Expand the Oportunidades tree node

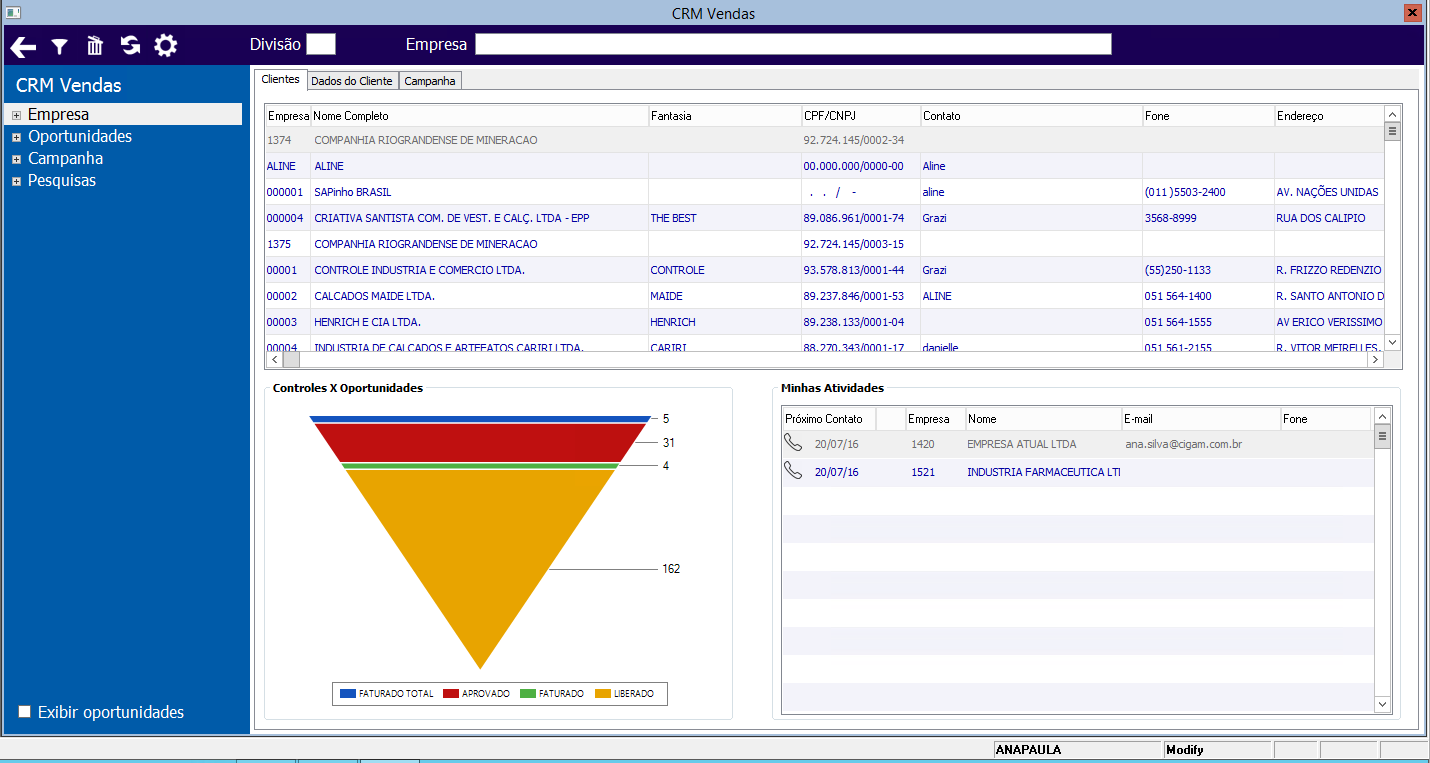[x=16, y=137]
